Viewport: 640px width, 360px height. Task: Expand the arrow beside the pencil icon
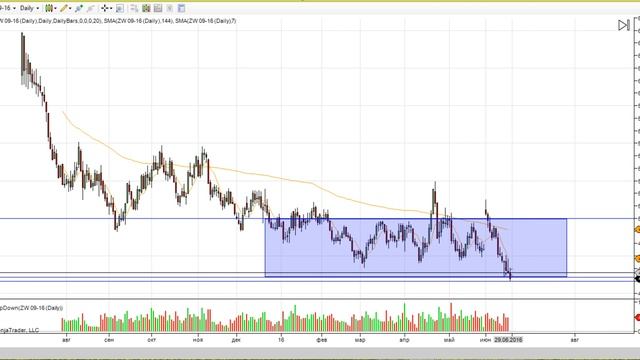pos(70,8)
